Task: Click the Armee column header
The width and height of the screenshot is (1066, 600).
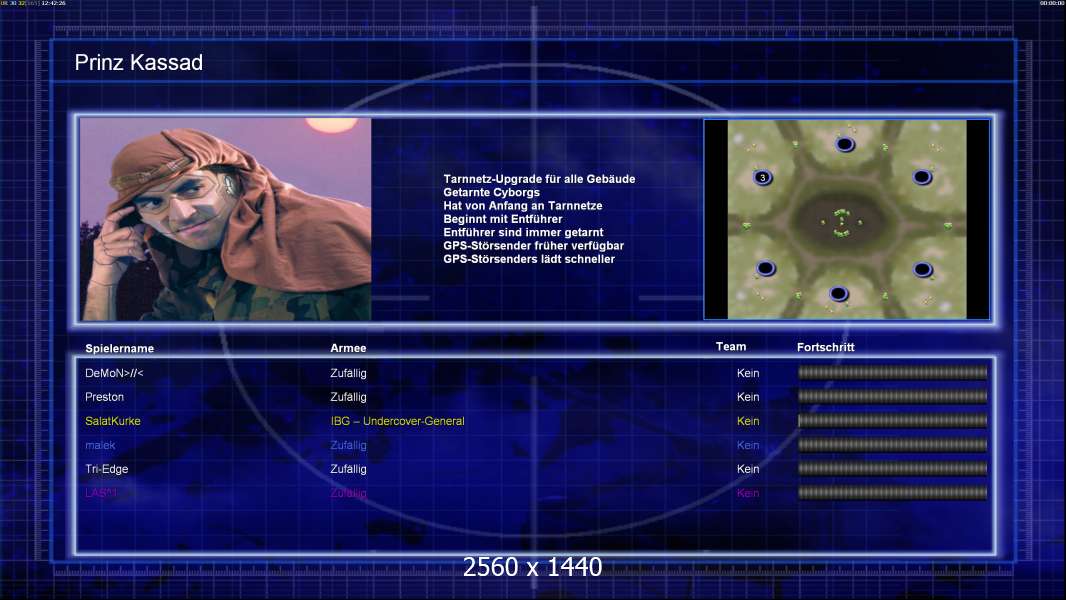Action: pos(348,348)
